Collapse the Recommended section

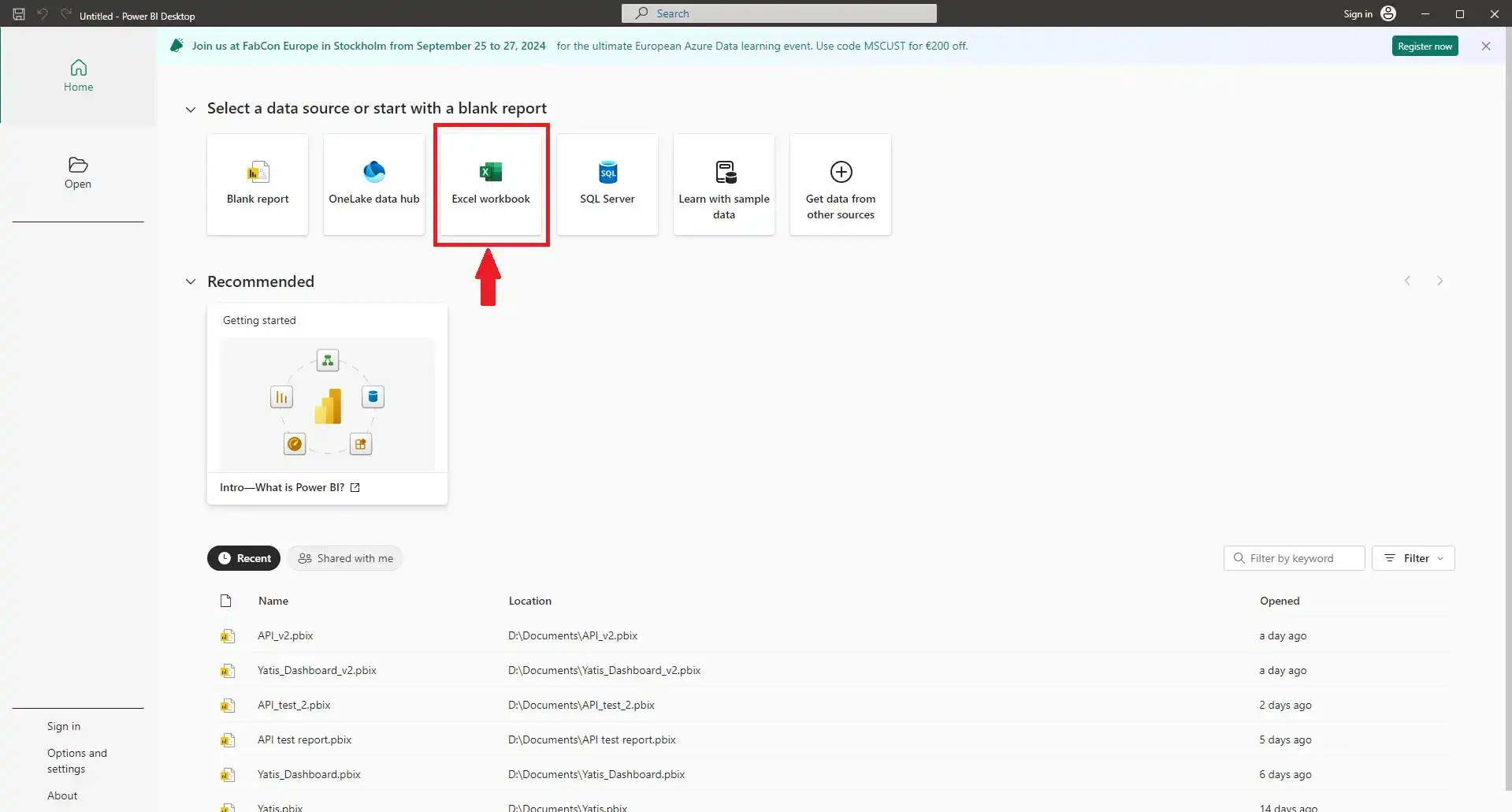pyautogui.click(x=190, y=281)
